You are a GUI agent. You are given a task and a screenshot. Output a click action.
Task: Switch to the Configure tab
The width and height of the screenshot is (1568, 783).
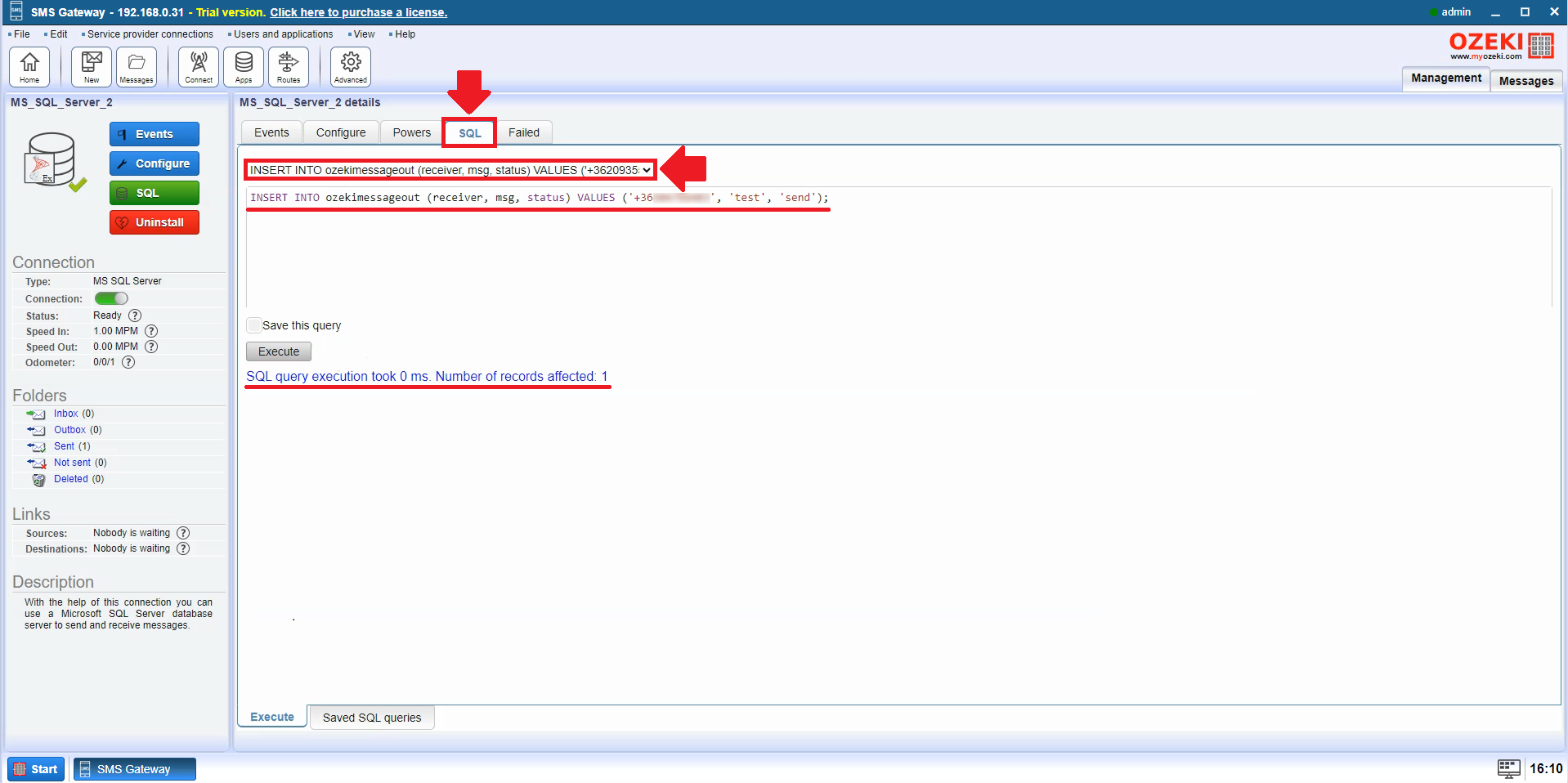341,132
